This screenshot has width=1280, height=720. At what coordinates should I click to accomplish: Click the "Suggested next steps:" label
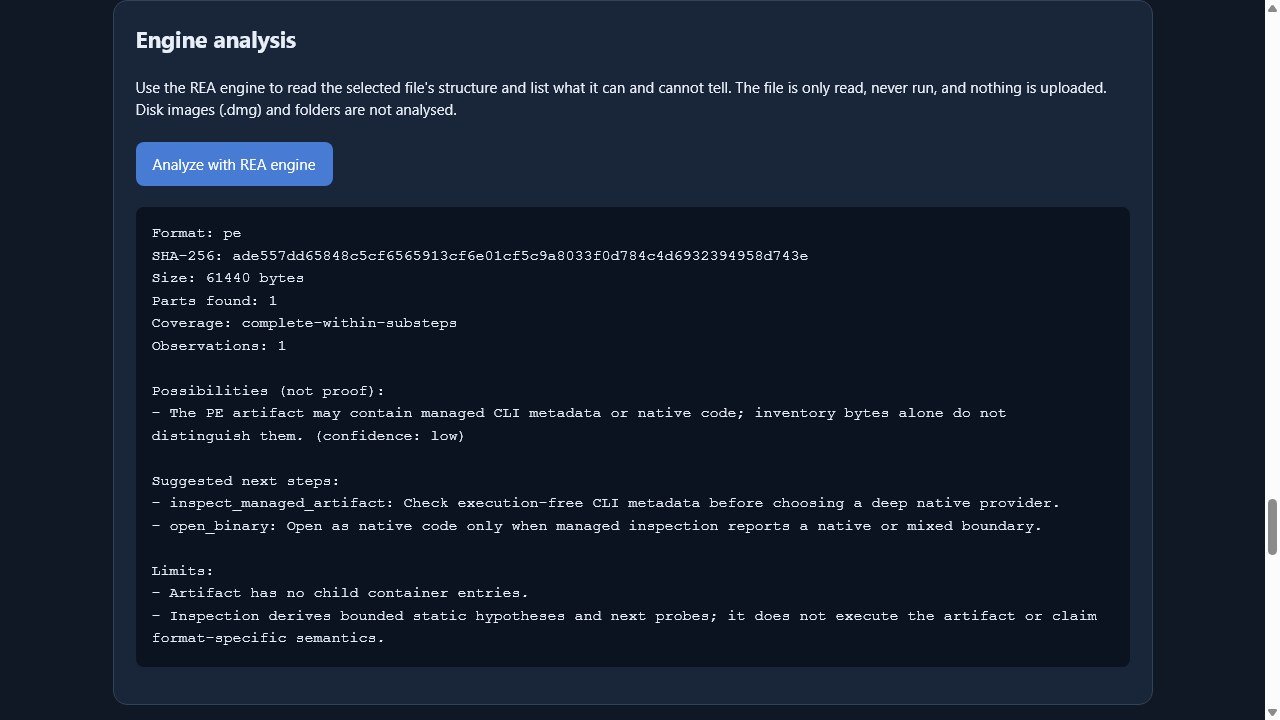pyautogui.click(x=246, y=481)
